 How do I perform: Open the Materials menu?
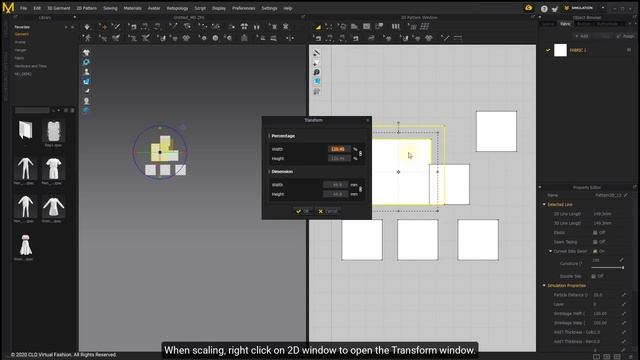click(x=132, y=8)
